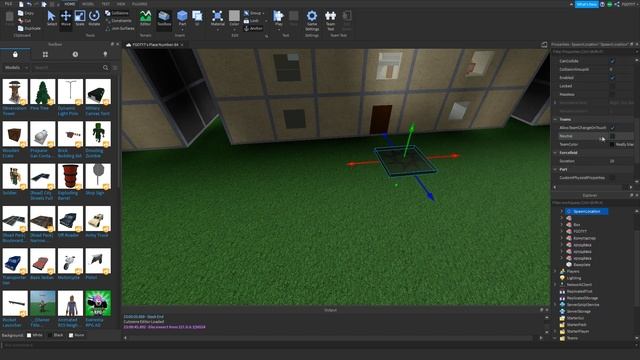Screen dimensions: 640x360
Task: Open the Toolbox Recent clock tab
Action: coord(75,54)
